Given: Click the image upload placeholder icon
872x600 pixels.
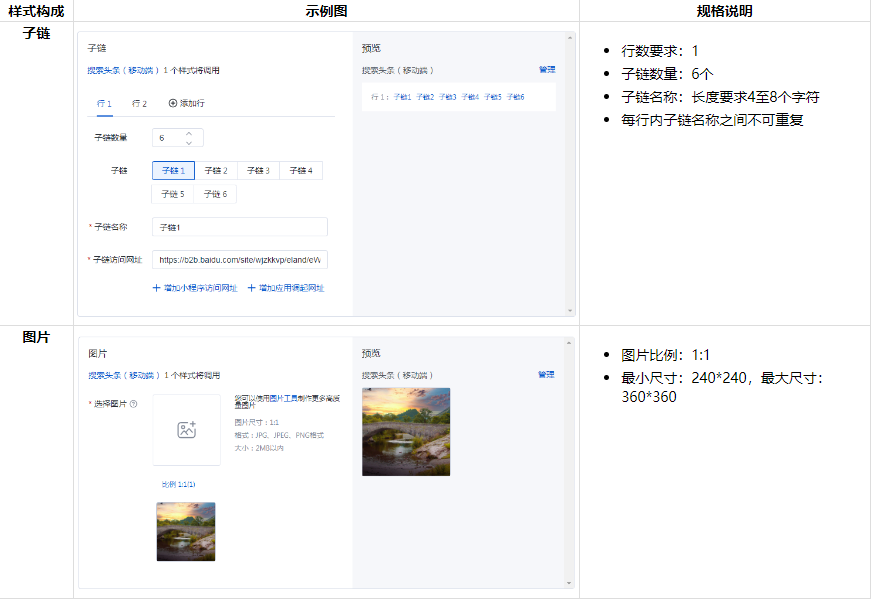Looking at the screenshot, I should 186,429.
